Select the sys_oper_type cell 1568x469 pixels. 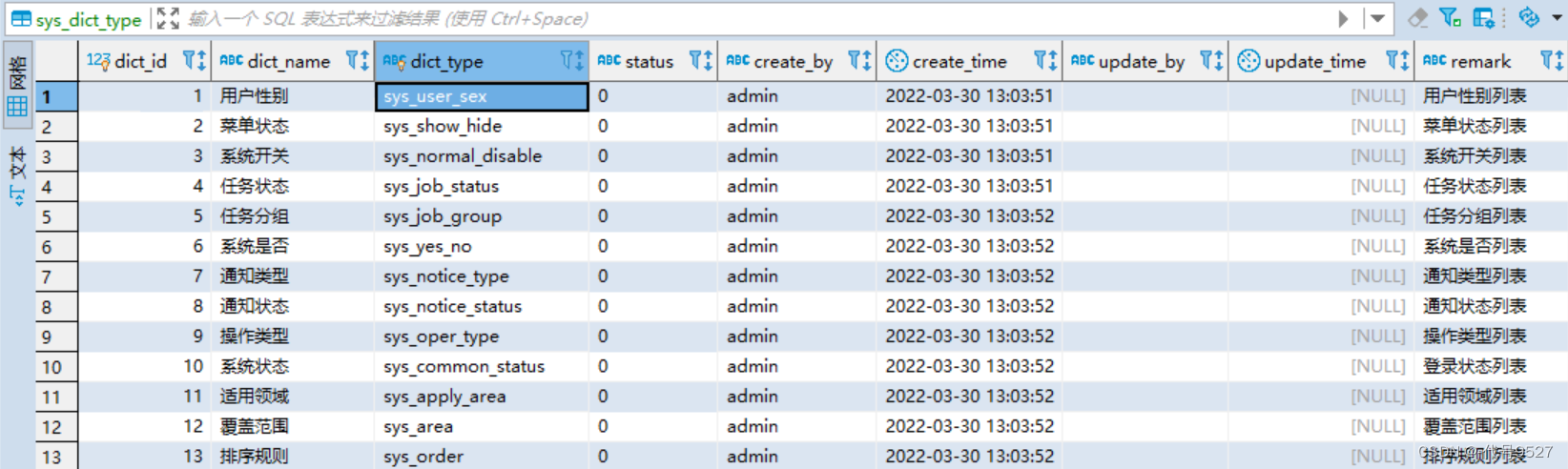(x=482, y=336)
